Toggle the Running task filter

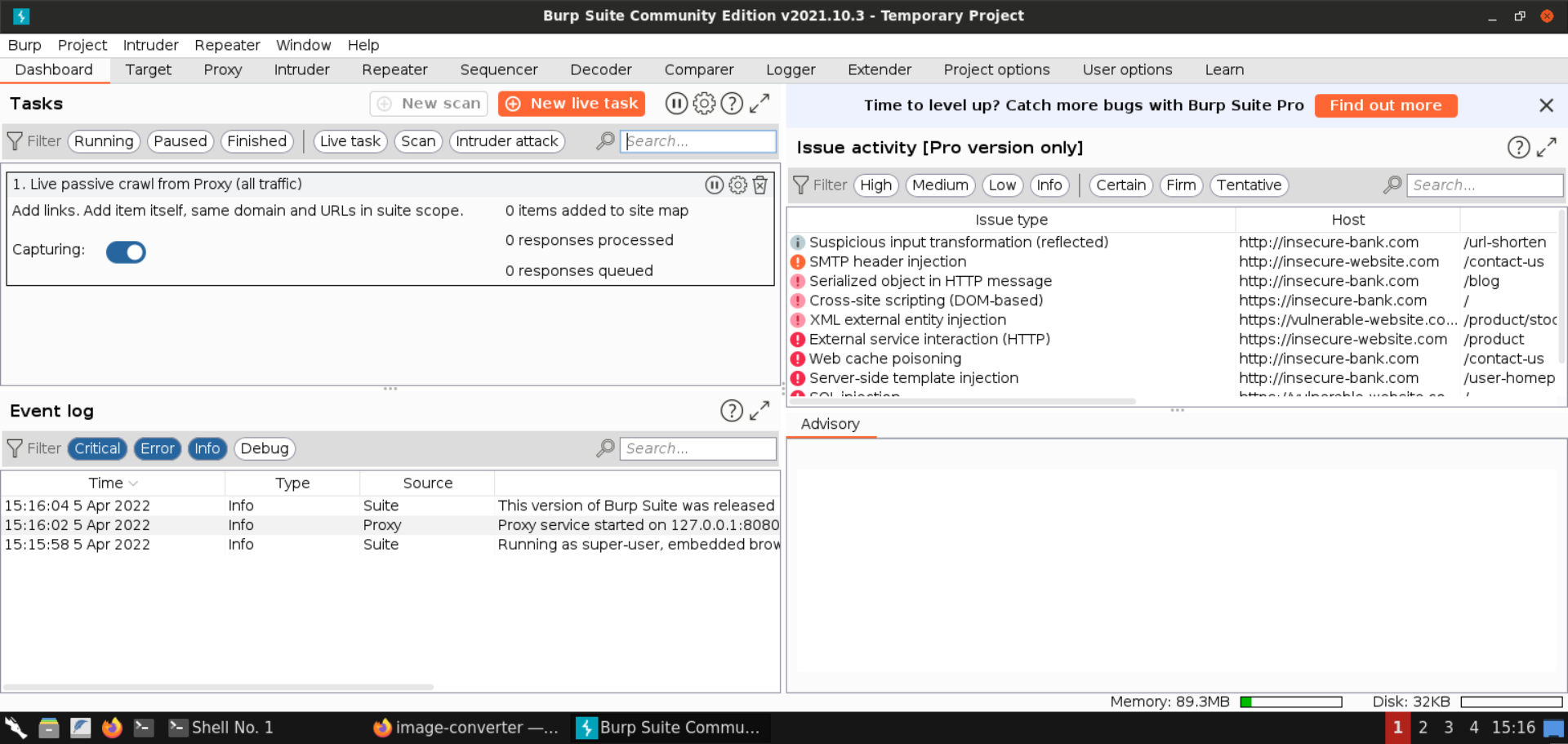[104, 141]
